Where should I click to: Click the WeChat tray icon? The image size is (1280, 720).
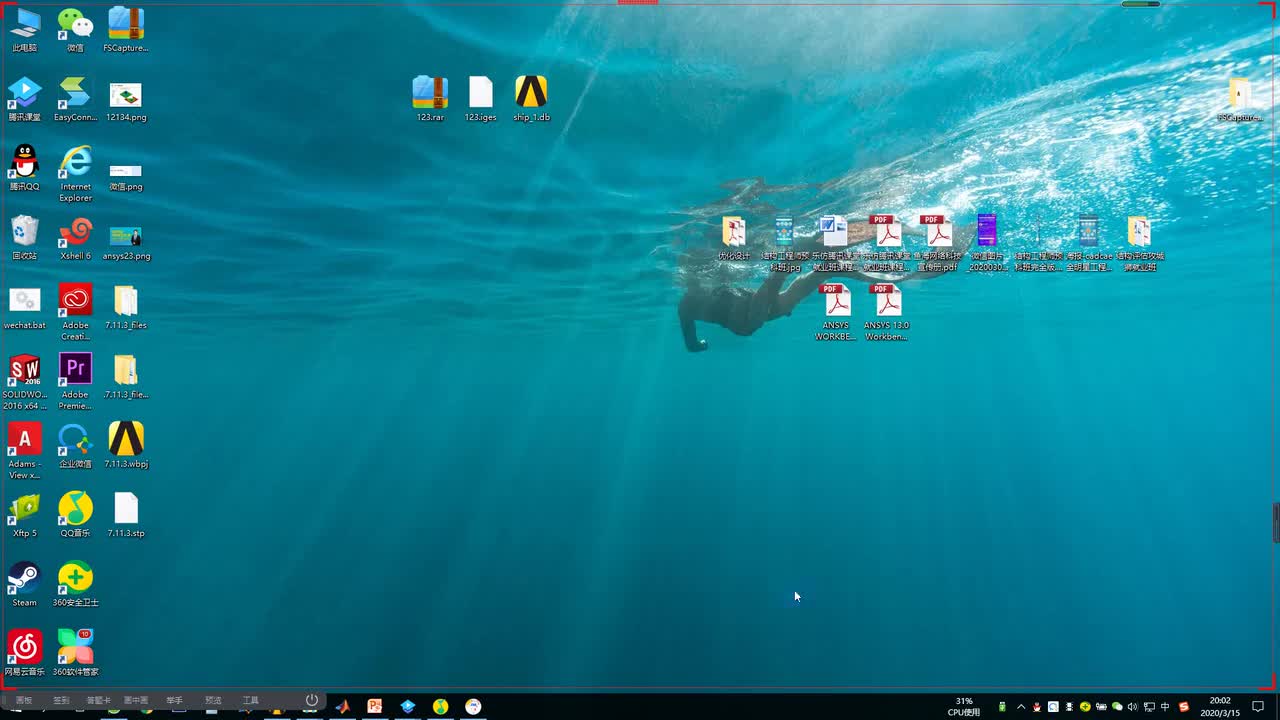[x=1117, y=707]
